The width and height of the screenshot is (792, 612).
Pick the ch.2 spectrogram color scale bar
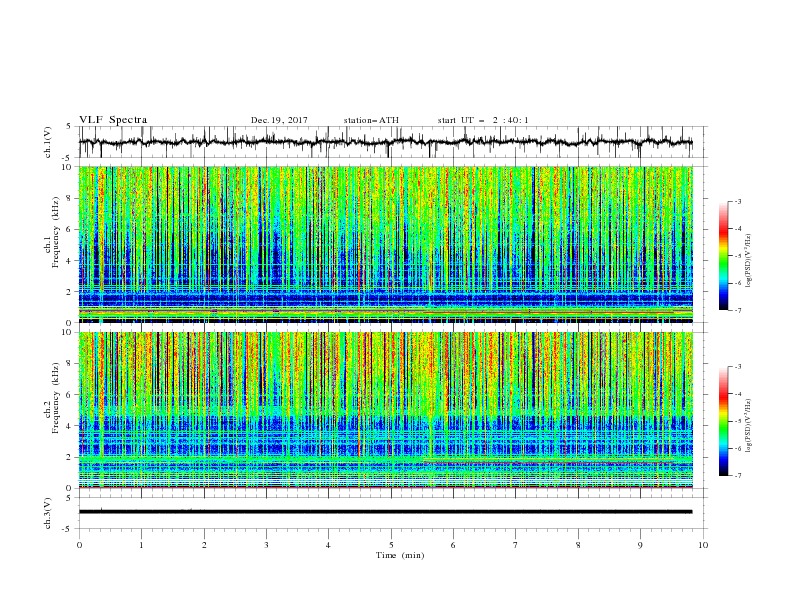coord(724,421)
